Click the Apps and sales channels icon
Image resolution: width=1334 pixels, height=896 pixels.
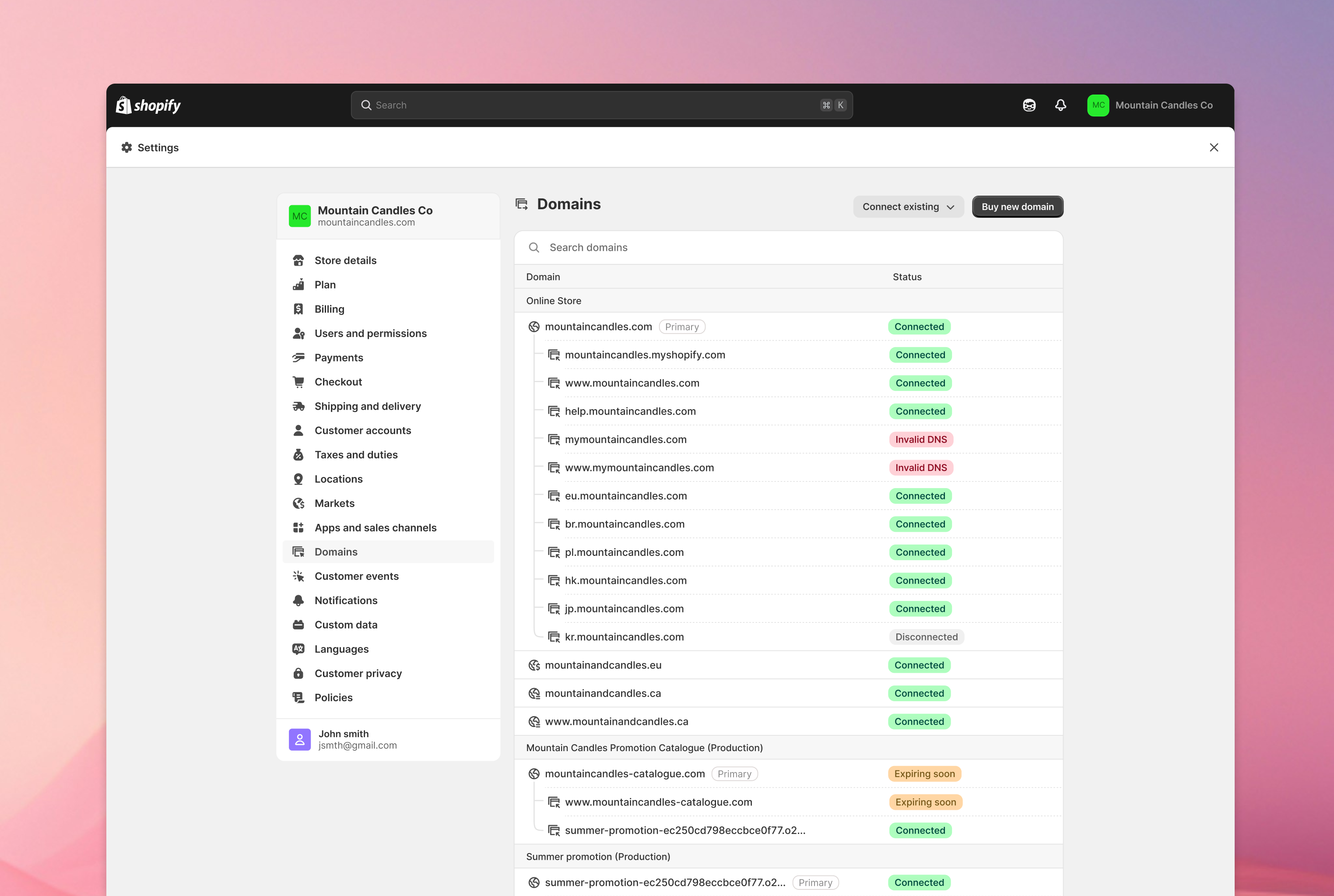point(298,527)
